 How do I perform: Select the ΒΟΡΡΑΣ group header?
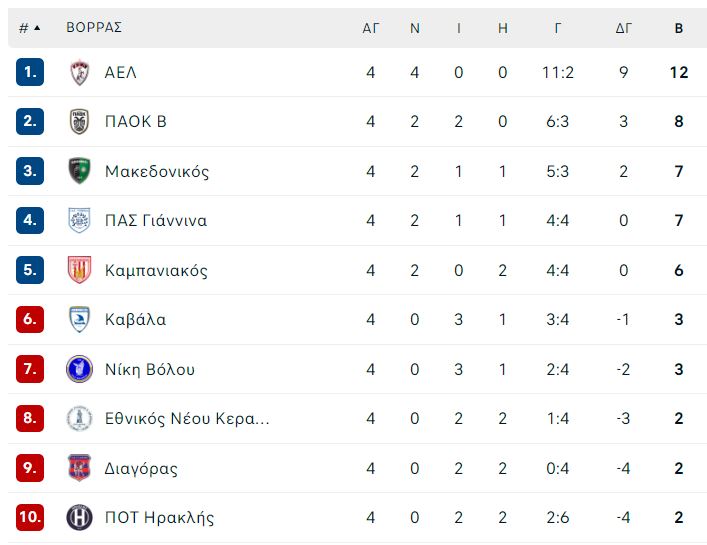click(x=94, y=27)
